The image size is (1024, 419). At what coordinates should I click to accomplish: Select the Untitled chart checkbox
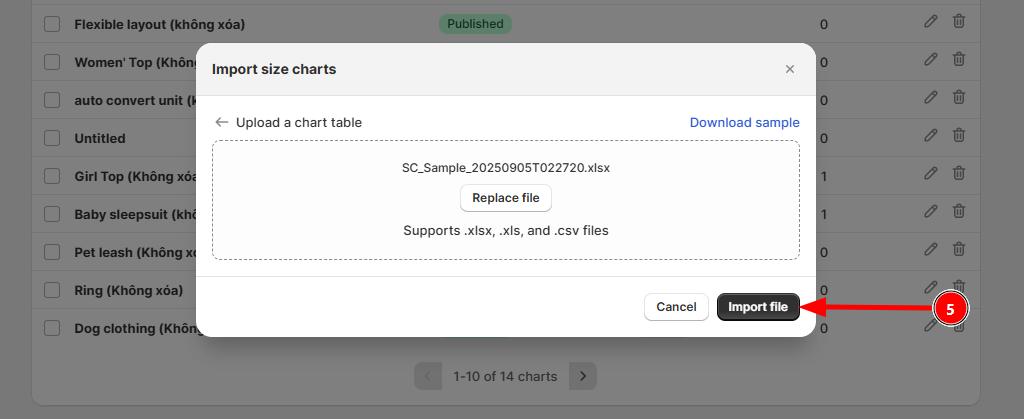[x=52, y=138]
